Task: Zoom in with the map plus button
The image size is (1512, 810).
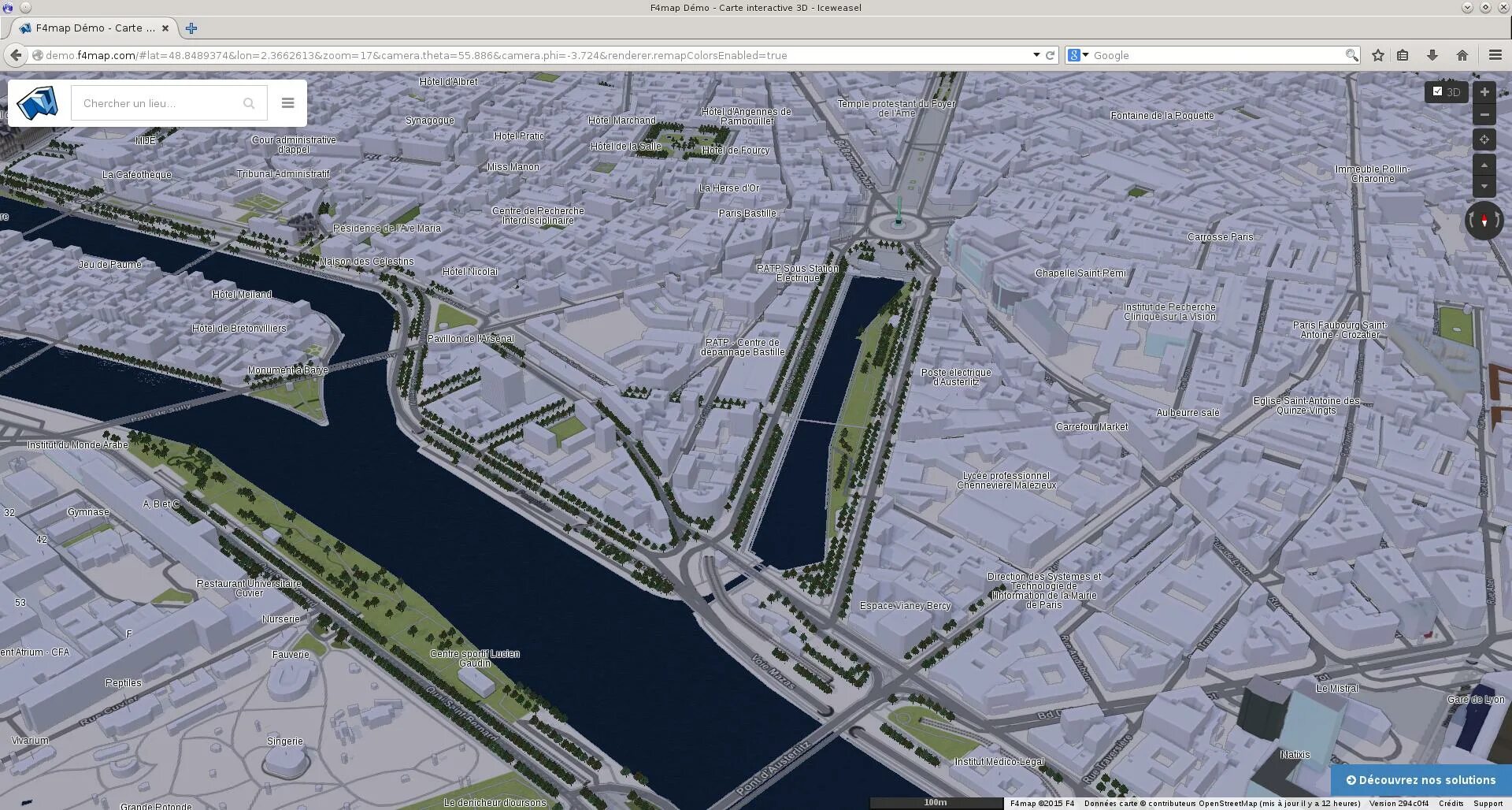Action: pos(1484,92)
